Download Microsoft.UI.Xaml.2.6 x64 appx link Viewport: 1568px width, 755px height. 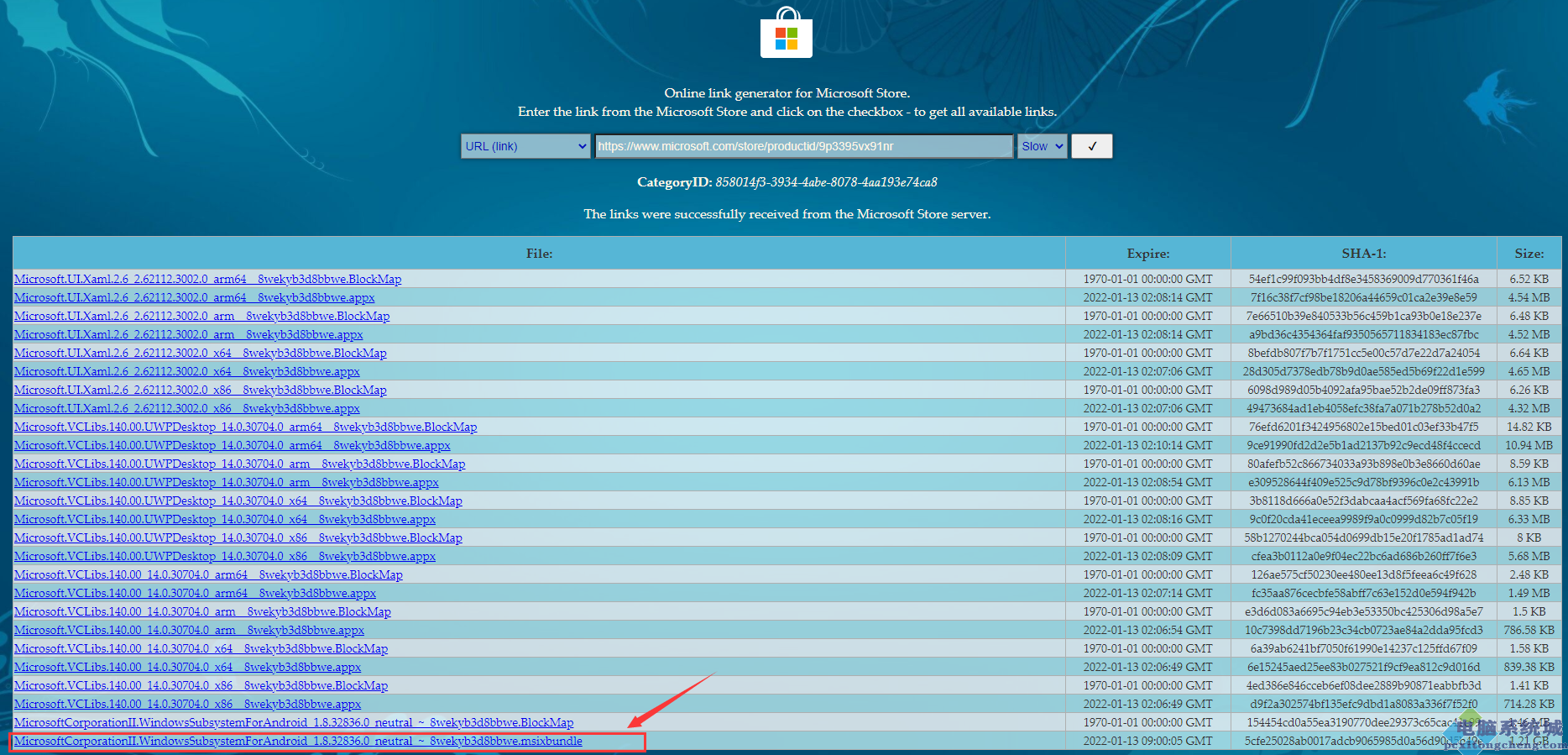click(x=186, y=371)
